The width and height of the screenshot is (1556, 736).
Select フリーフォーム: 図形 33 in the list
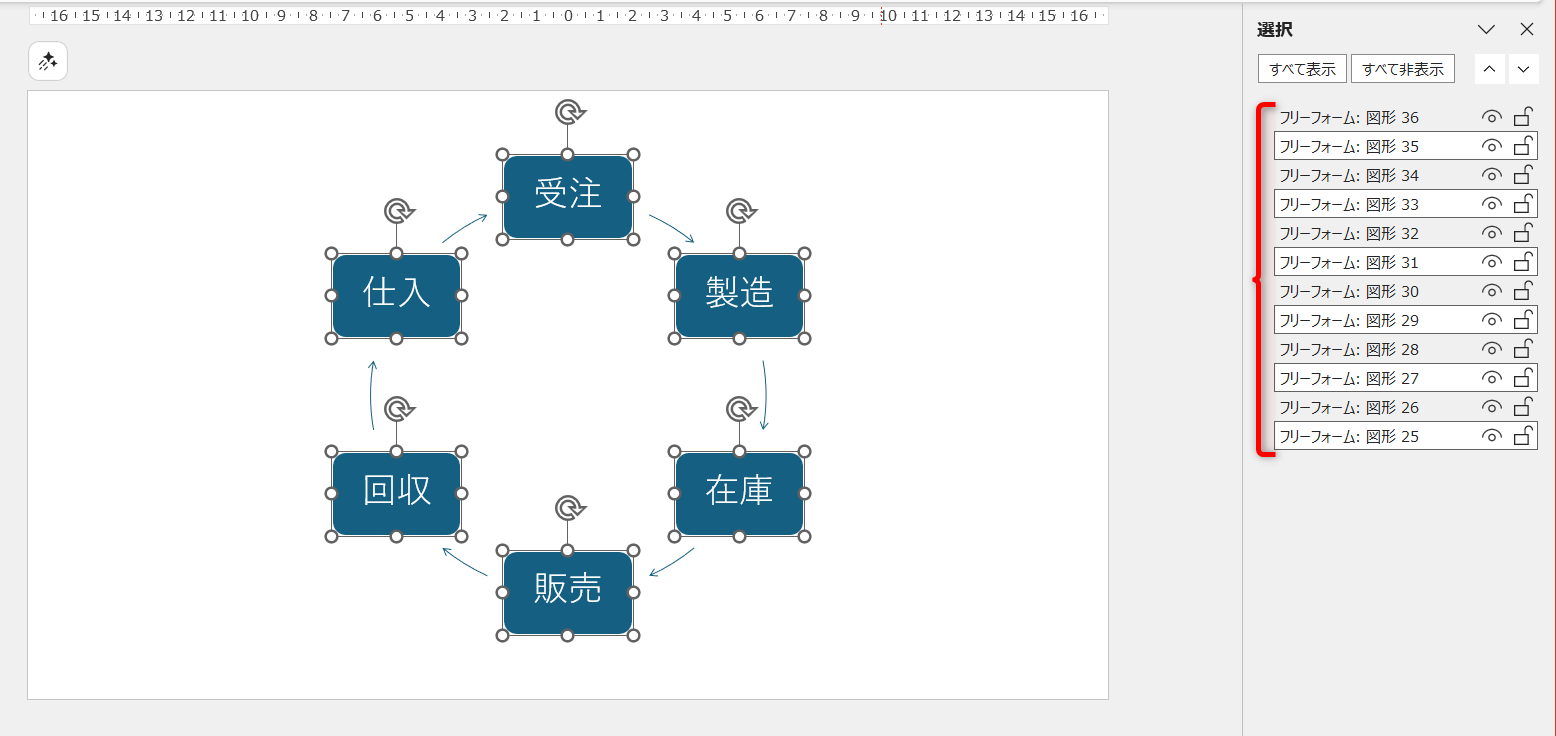1406,205
